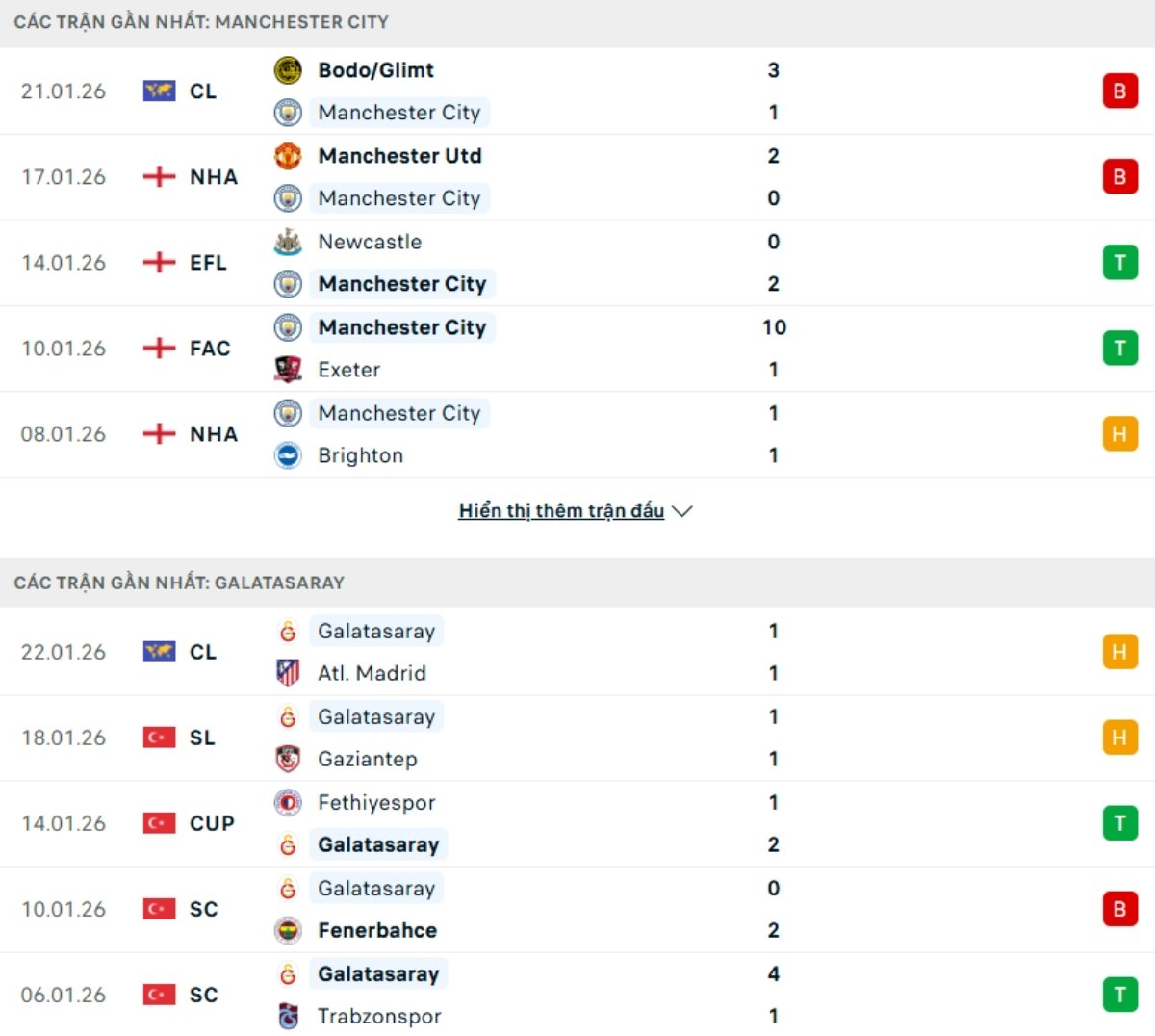Select the Fethiyespor club crest
The height and width of the screenshot is (1036, 1155).
[288, 802]
